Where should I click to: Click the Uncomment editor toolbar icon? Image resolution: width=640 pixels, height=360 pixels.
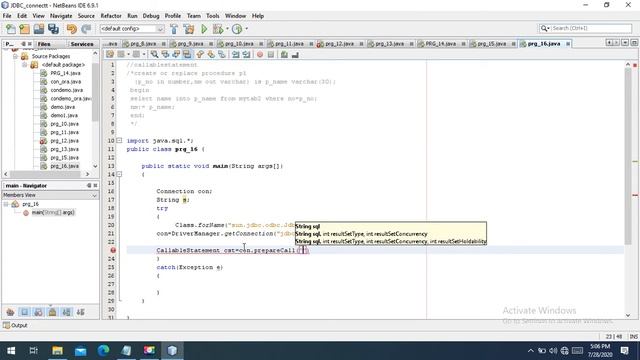[295, 54]
